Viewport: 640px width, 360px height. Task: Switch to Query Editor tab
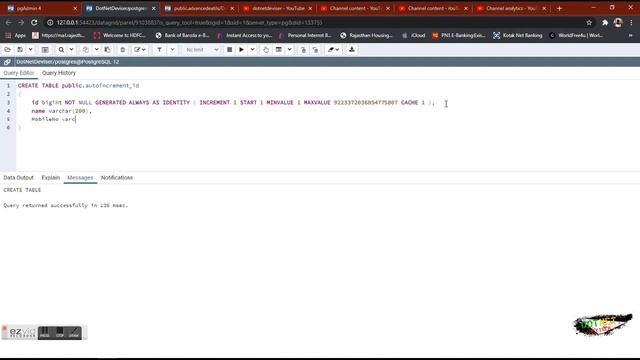point(19,73)
